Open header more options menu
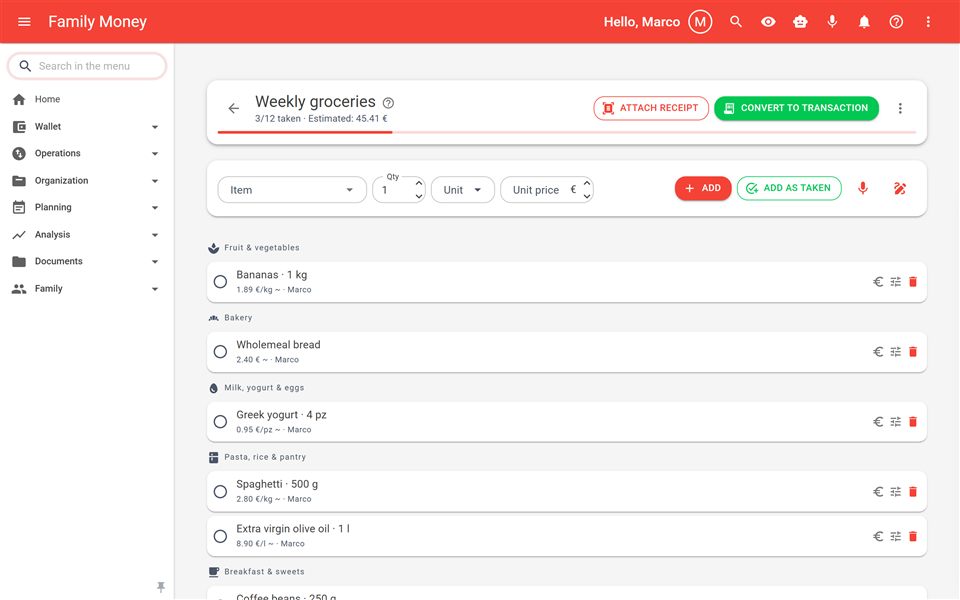The image size is (960, 600). coord(928,22)
